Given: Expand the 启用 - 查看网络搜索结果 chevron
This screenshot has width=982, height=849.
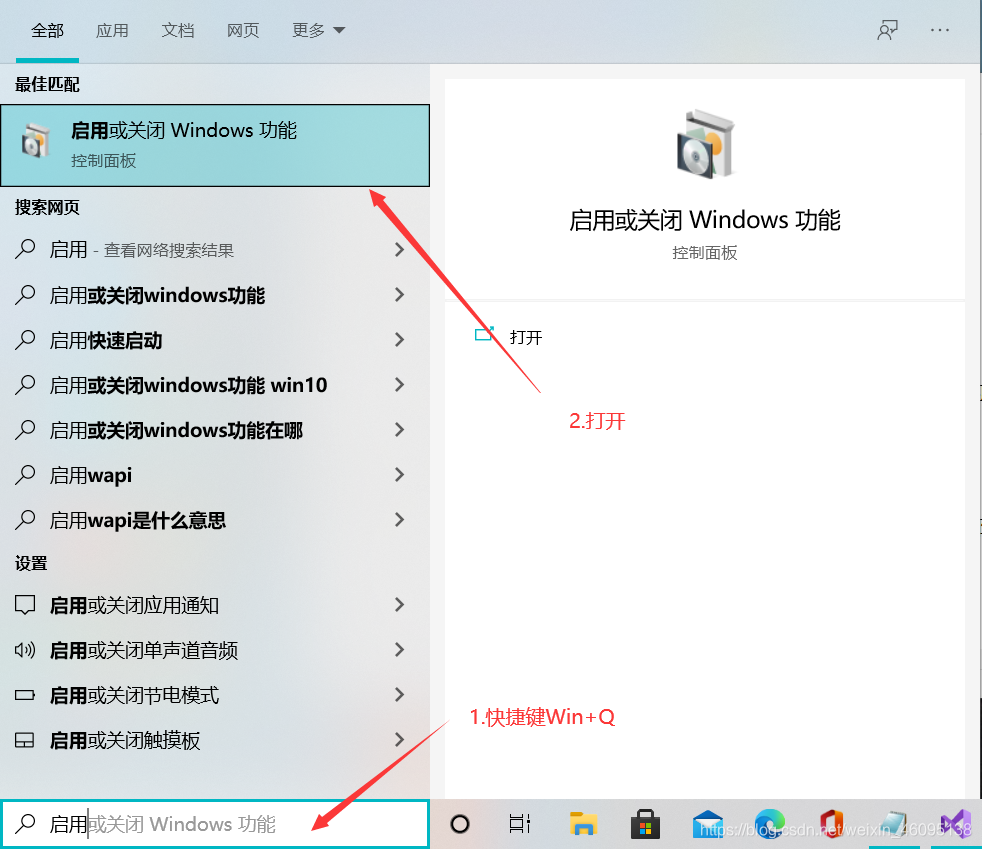Looking at the screenshot, I should tap(399, 250).
